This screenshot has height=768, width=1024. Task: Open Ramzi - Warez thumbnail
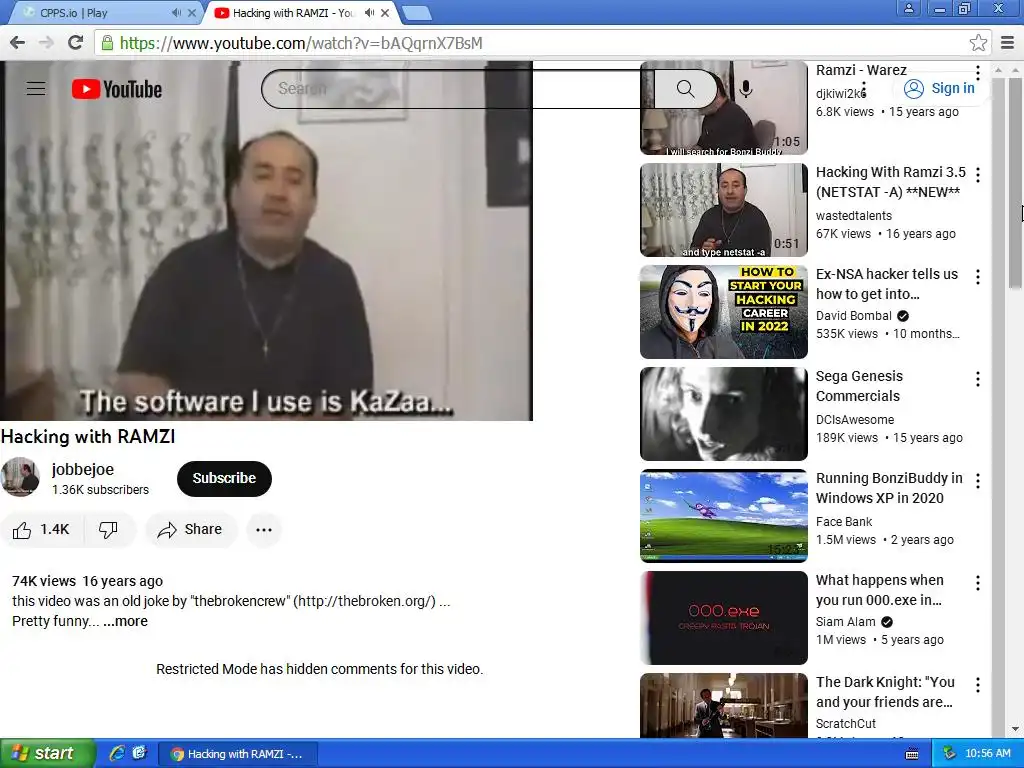click(724, 108)
